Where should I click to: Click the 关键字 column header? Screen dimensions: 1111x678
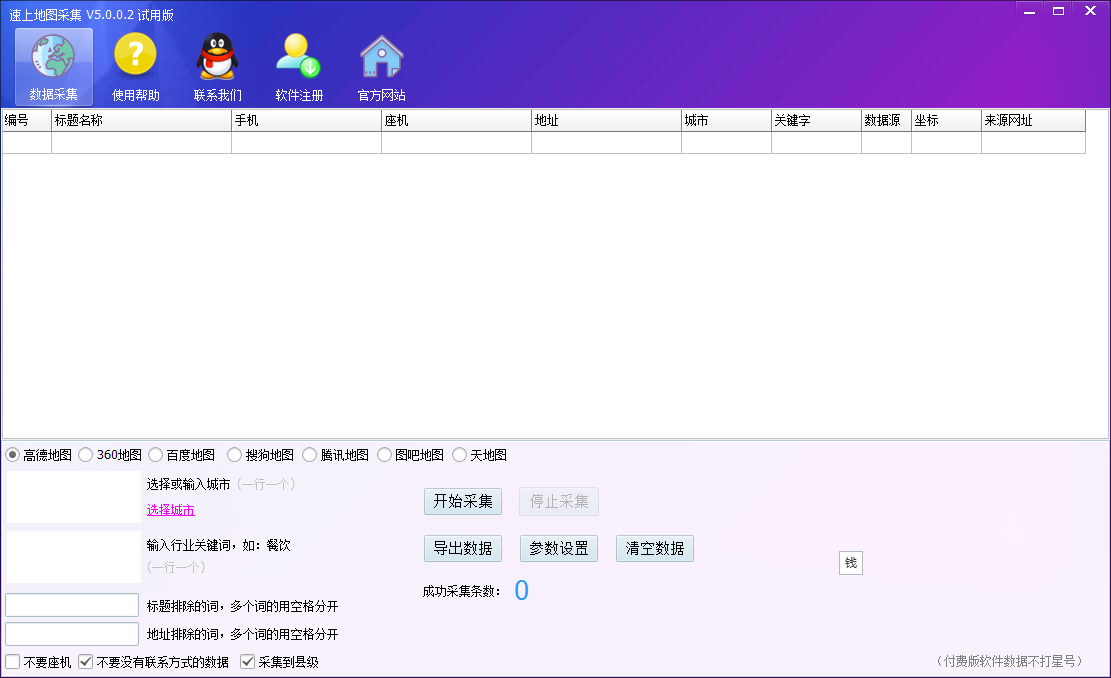(816, 120)
